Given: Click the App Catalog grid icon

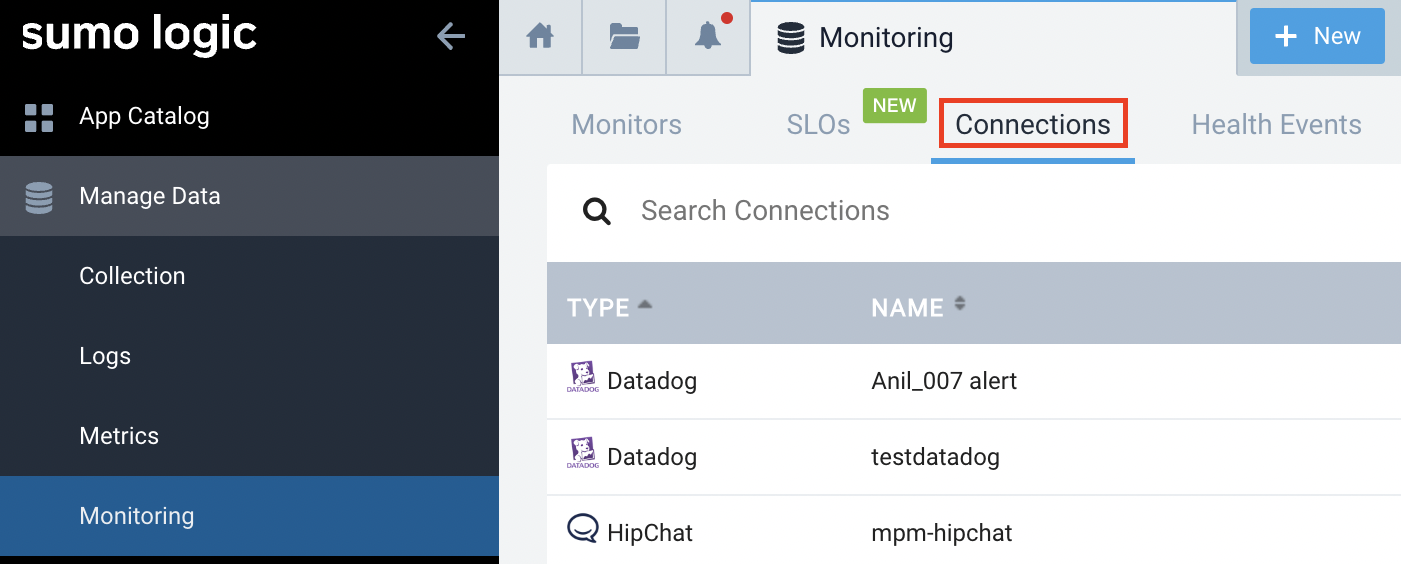Looking at the screenshot, I should [x=39, y=117].
